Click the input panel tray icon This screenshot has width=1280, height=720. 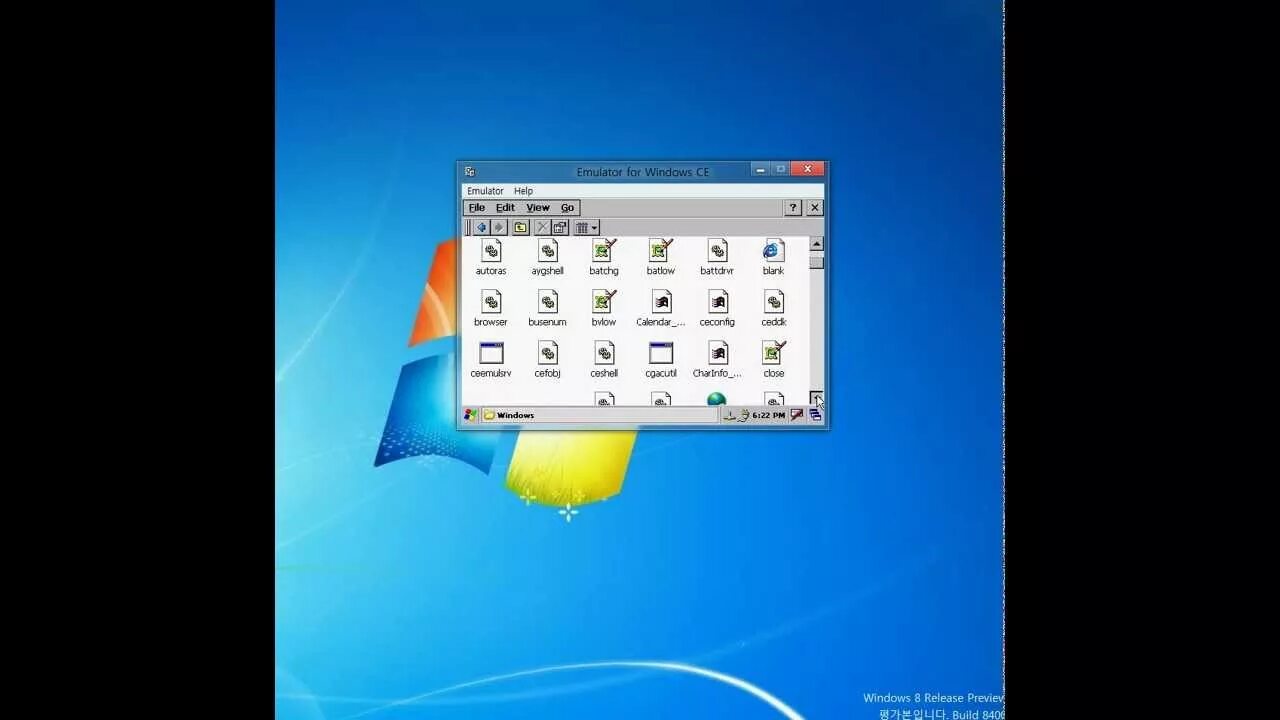click(x=797, y=415)
